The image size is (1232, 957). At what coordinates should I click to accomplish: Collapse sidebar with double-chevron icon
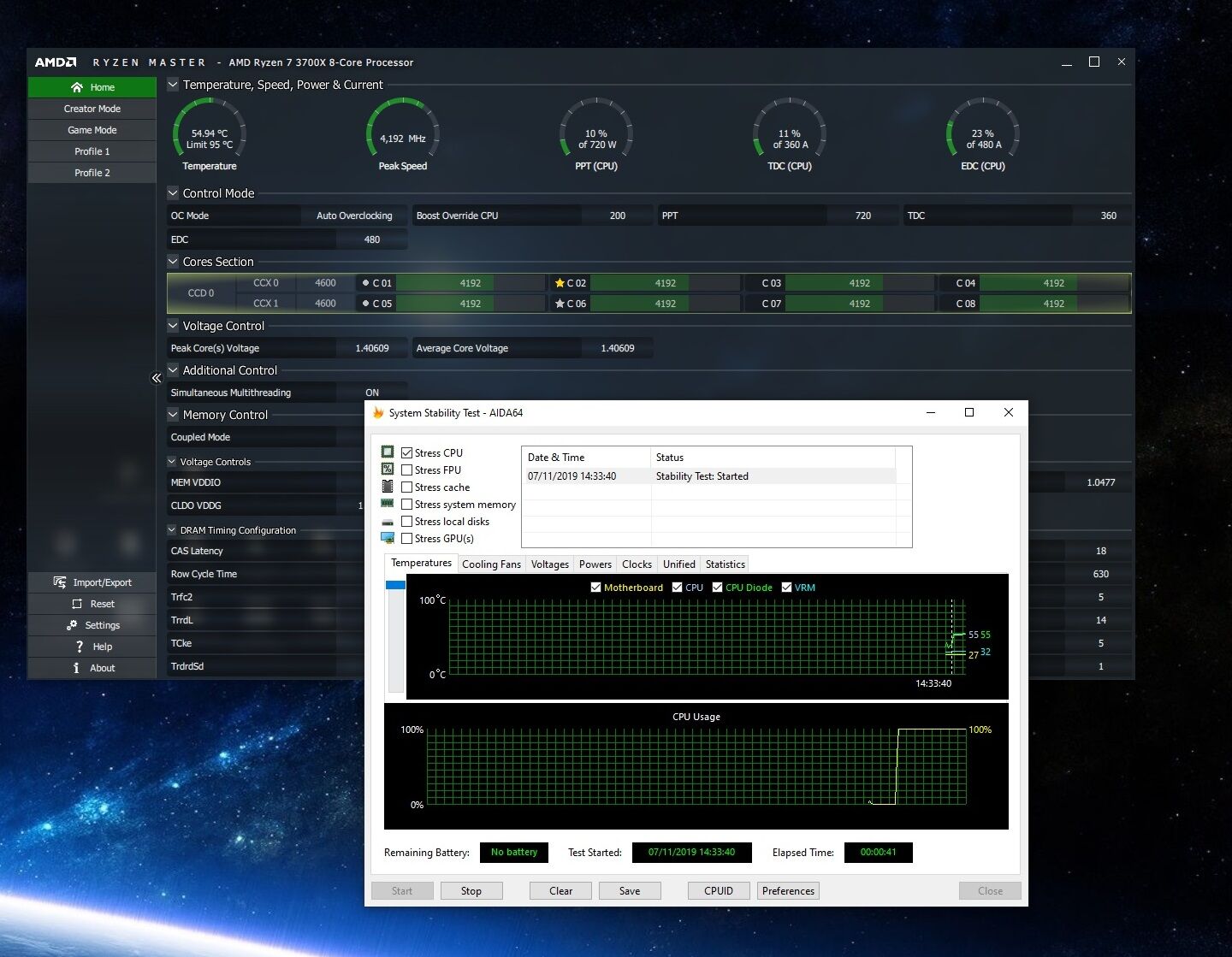(157, 377)
